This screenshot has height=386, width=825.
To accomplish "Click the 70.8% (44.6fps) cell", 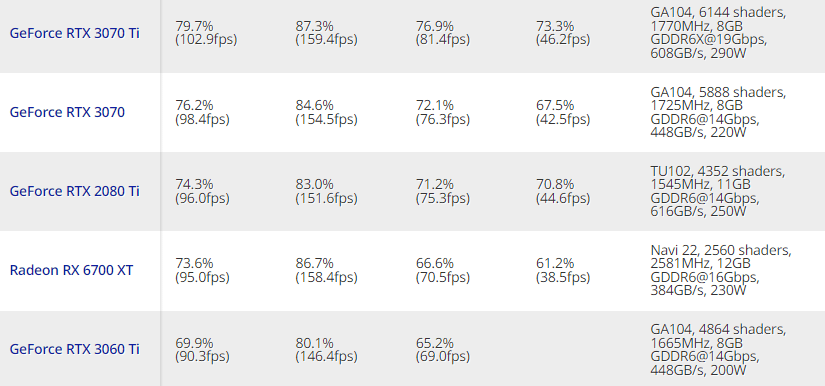I will click(563, 191).
